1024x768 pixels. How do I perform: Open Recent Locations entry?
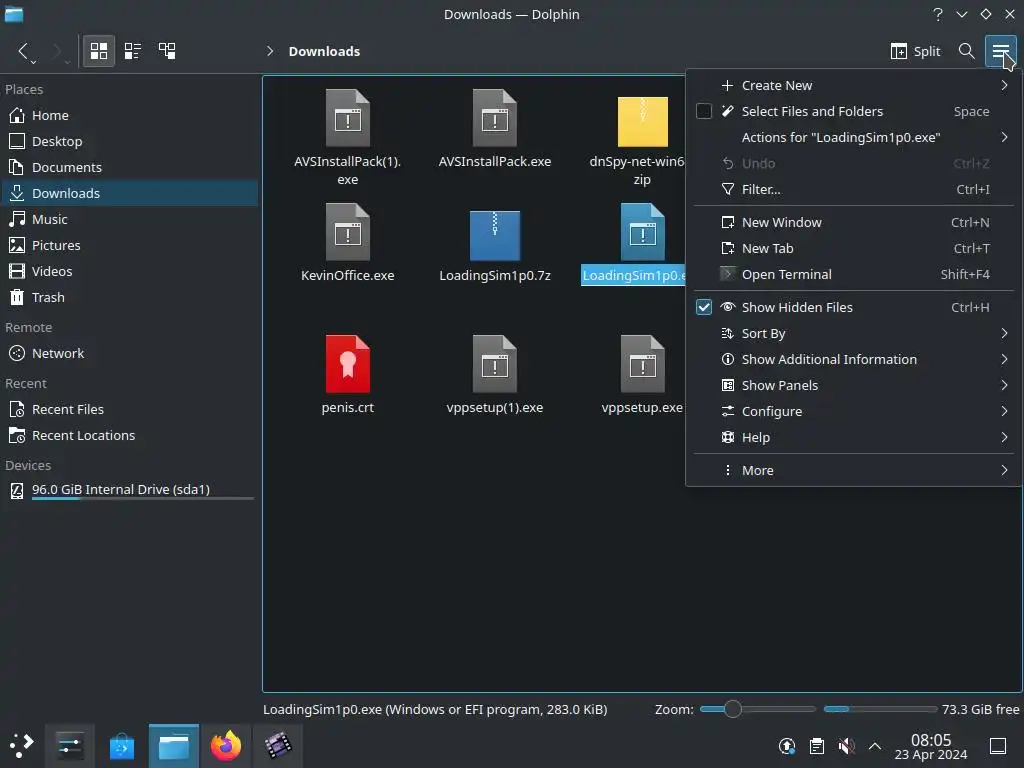pyautogui.click(x=131, y=436)
